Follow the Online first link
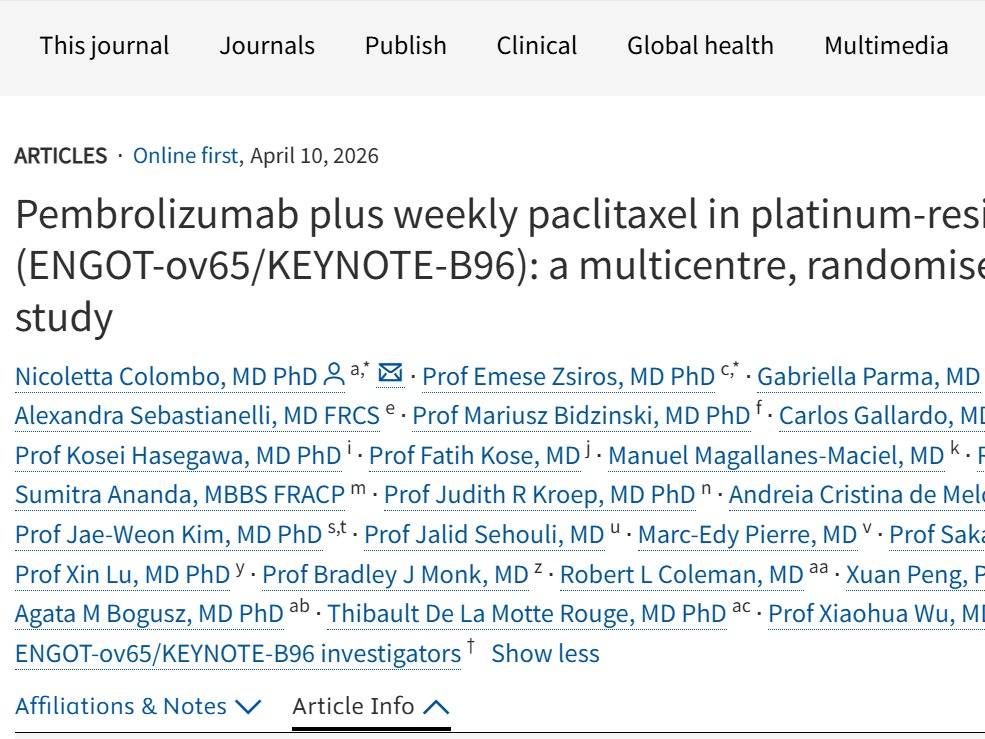Screen dimensions: 985x739 (185, 156)
